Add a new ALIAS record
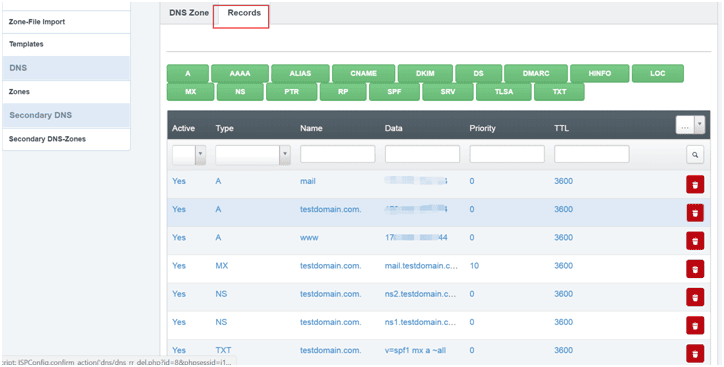This screenshot has height=367, width=724. click(300, 73)
